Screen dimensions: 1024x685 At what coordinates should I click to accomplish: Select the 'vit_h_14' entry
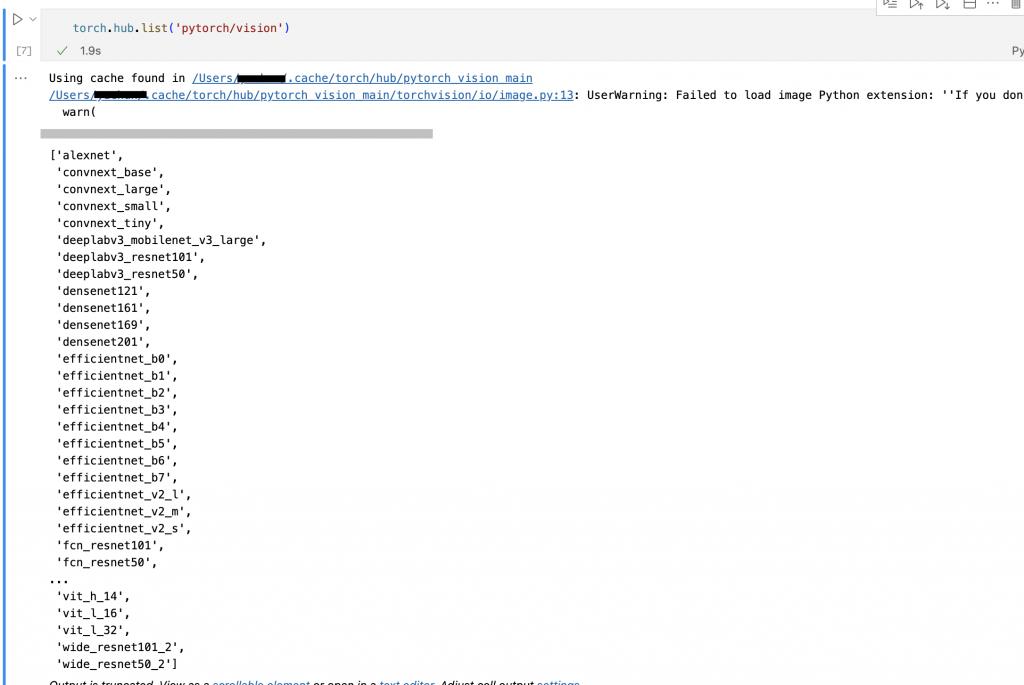pyautogui.click(x=93, y=597)
